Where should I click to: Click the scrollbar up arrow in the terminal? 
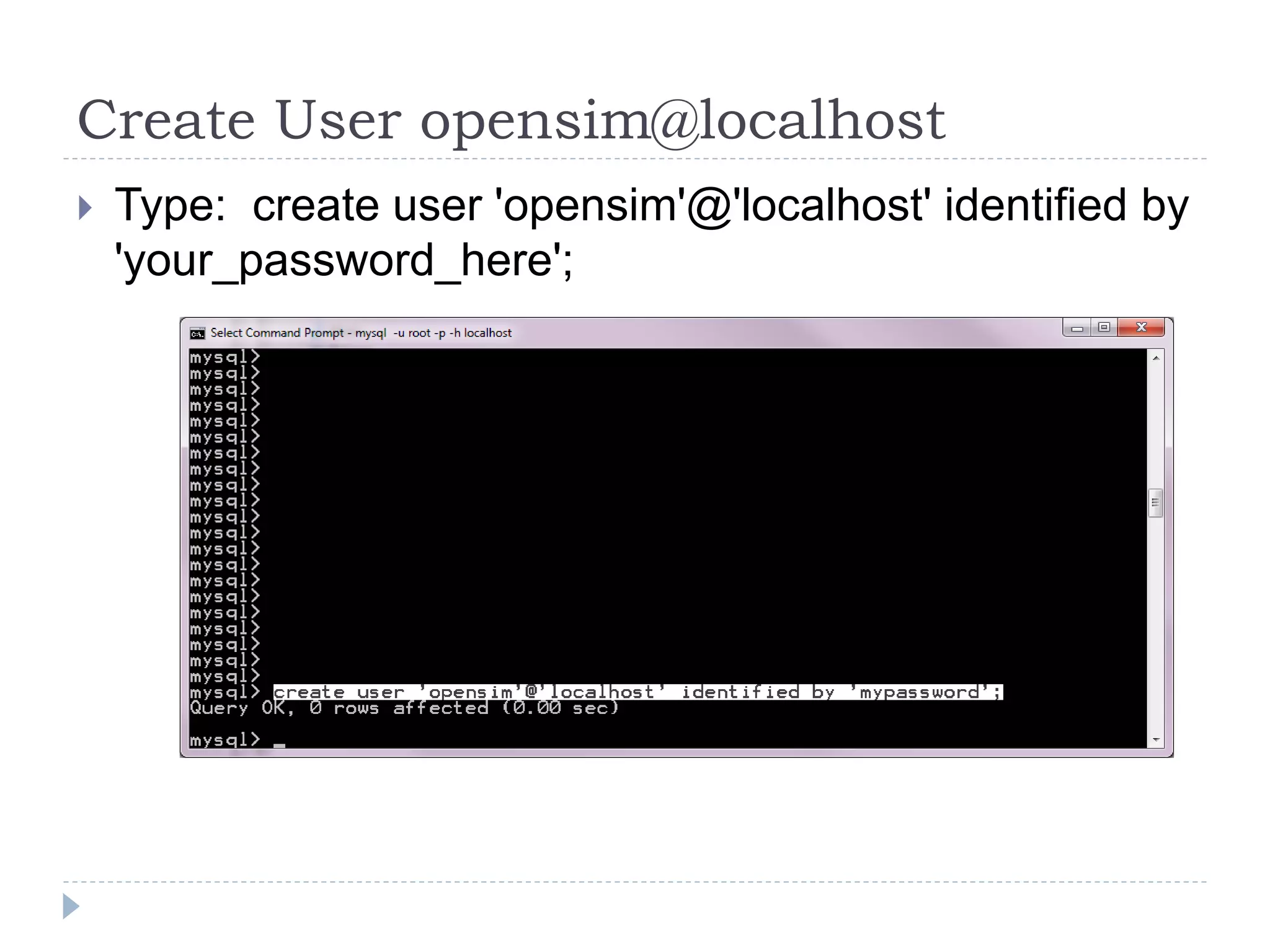(x=1156, y=358)
